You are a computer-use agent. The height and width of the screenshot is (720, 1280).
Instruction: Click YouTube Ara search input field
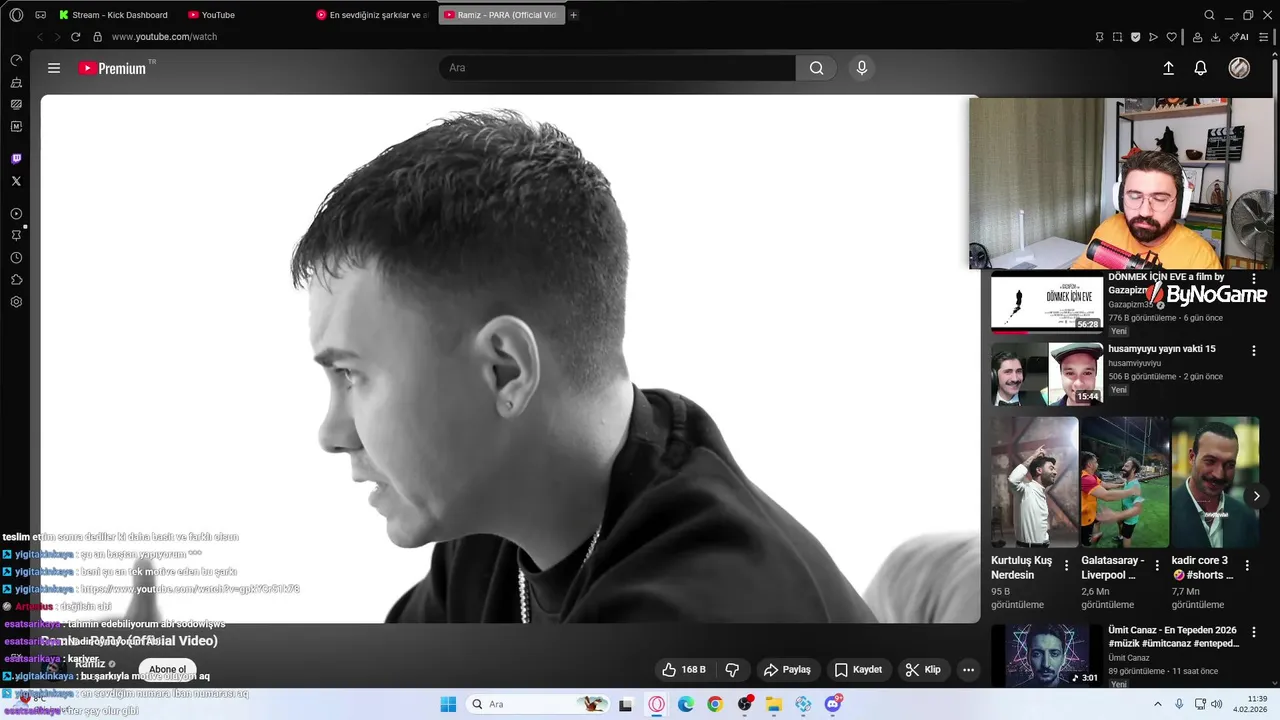617,68
